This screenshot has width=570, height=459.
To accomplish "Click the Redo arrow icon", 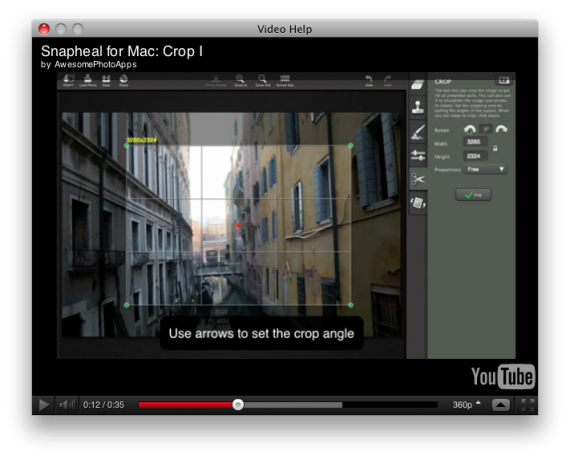I will (x=388, y=80).
